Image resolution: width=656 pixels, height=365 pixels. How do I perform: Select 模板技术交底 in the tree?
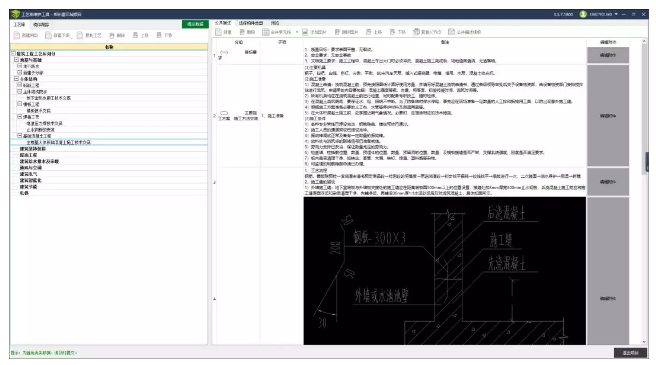tap(38, 111)
